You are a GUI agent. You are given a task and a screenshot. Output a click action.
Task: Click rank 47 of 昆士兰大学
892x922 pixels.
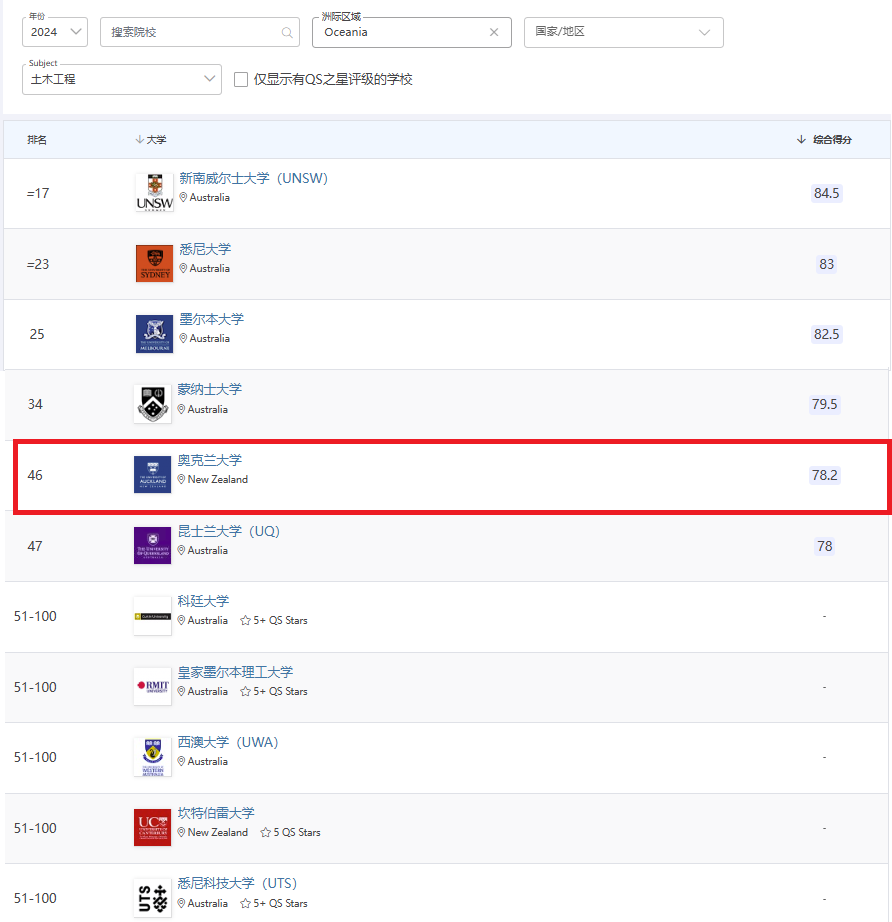(35, 546)
